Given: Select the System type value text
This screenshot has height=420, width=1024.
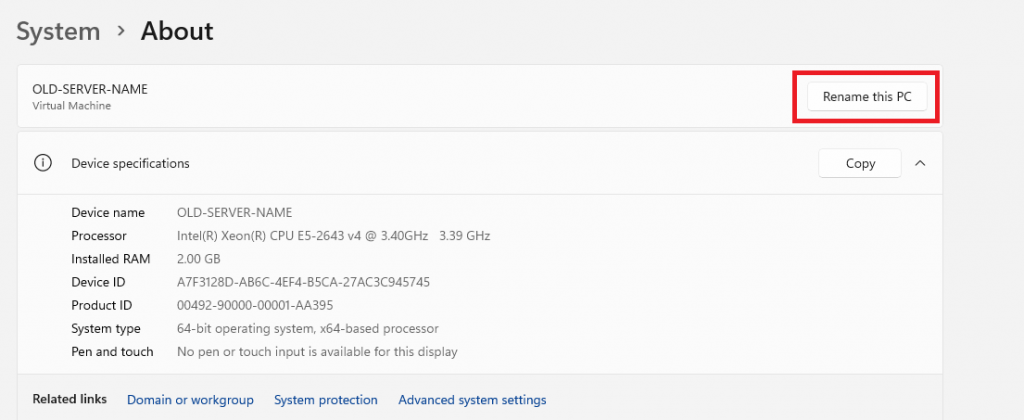Looking at the screenshot, I should click(308, 329).
